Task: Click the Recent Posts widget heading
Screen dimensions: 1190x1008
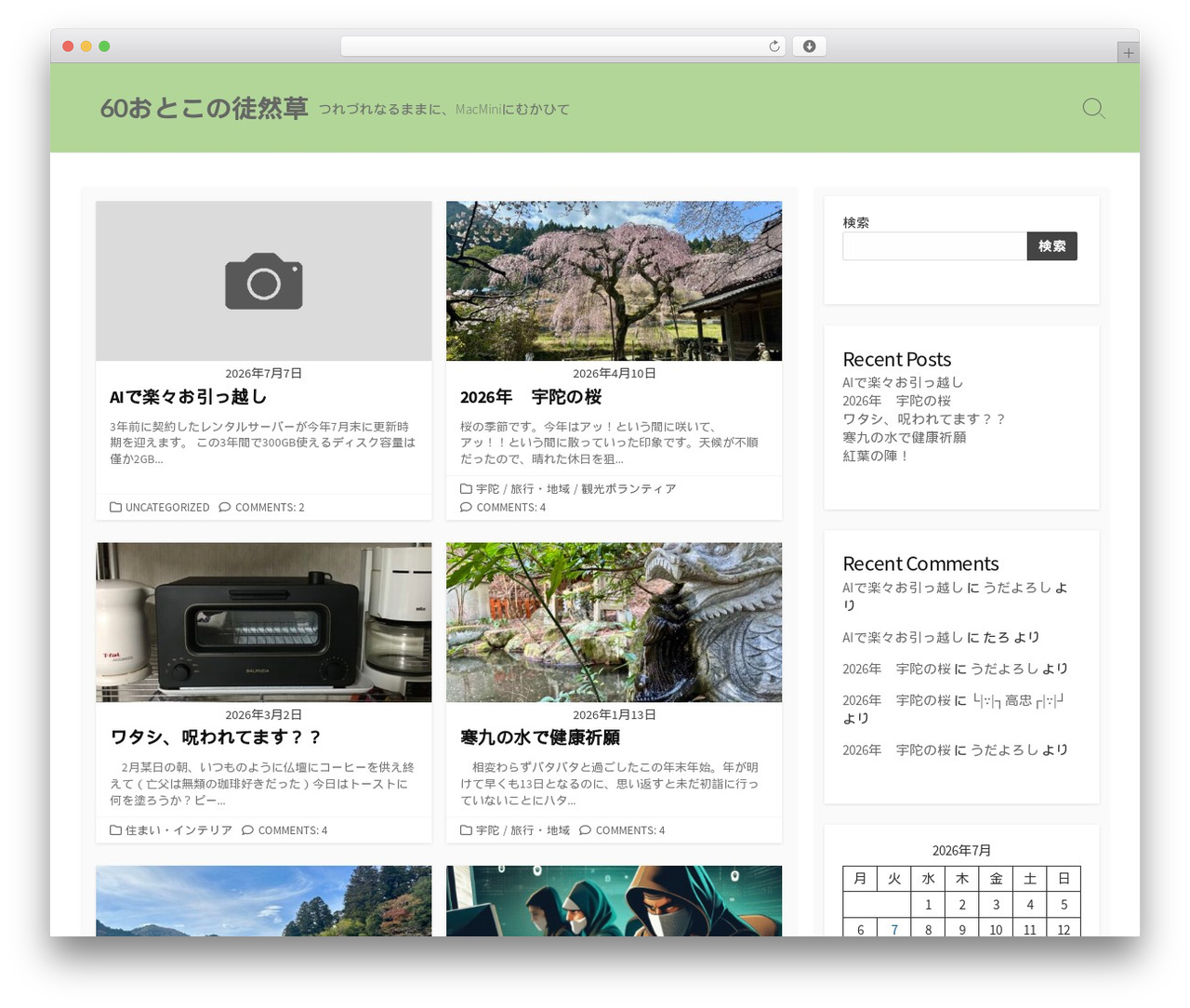Action: (897, 359)
